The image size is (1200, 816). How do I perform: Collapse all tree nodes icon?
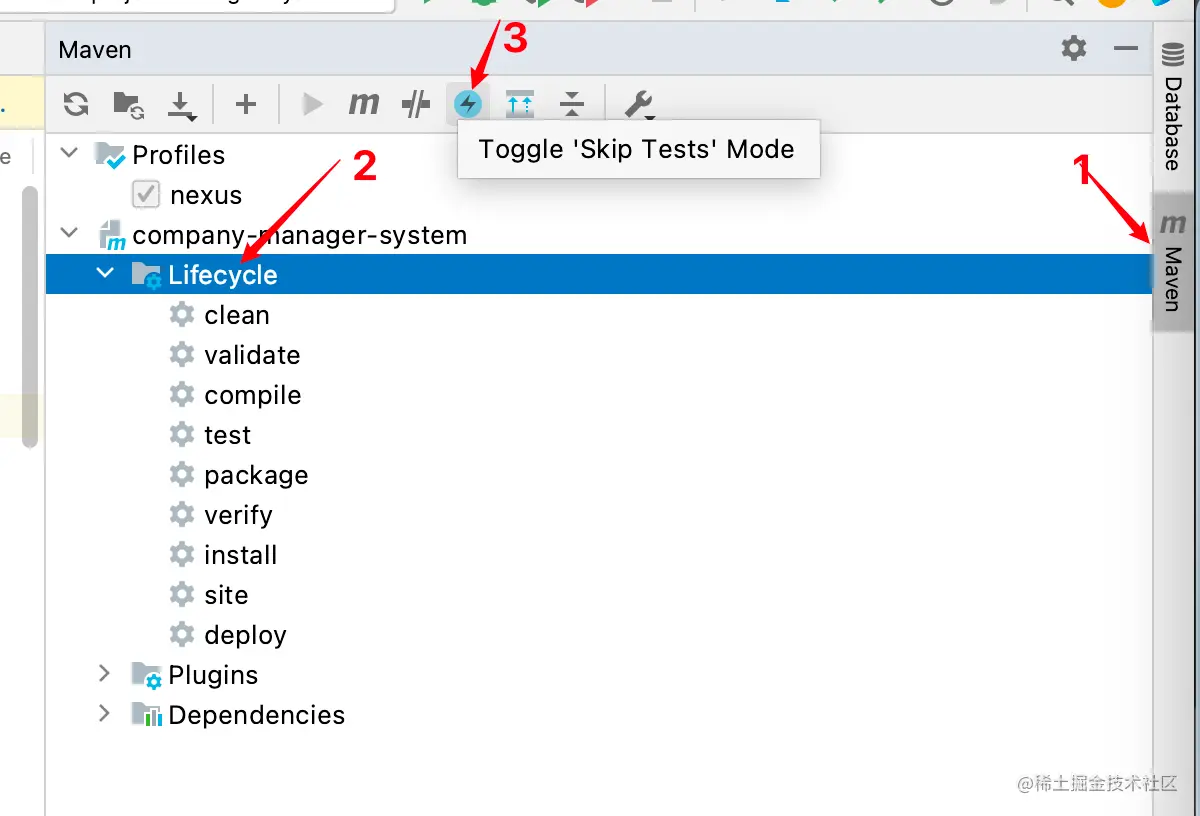(x=571, y=103)
